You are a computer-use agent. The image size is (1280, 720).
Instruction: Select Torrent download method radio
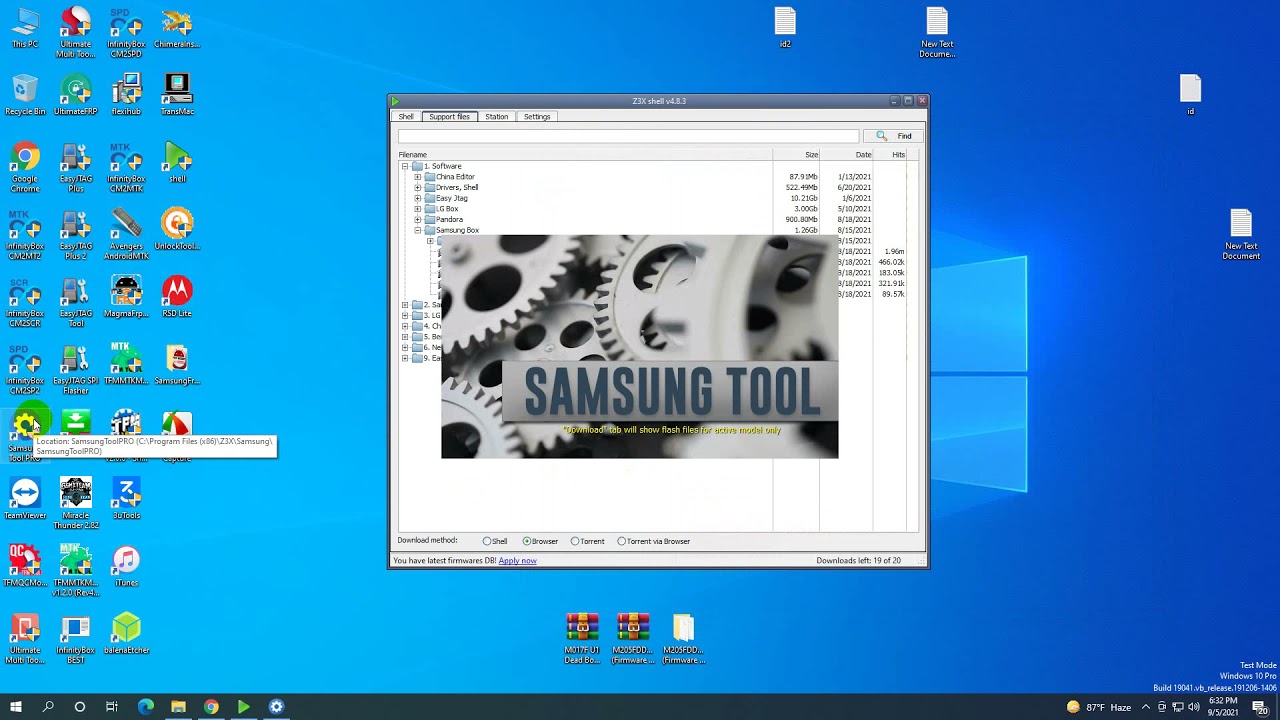click(575, 541)
